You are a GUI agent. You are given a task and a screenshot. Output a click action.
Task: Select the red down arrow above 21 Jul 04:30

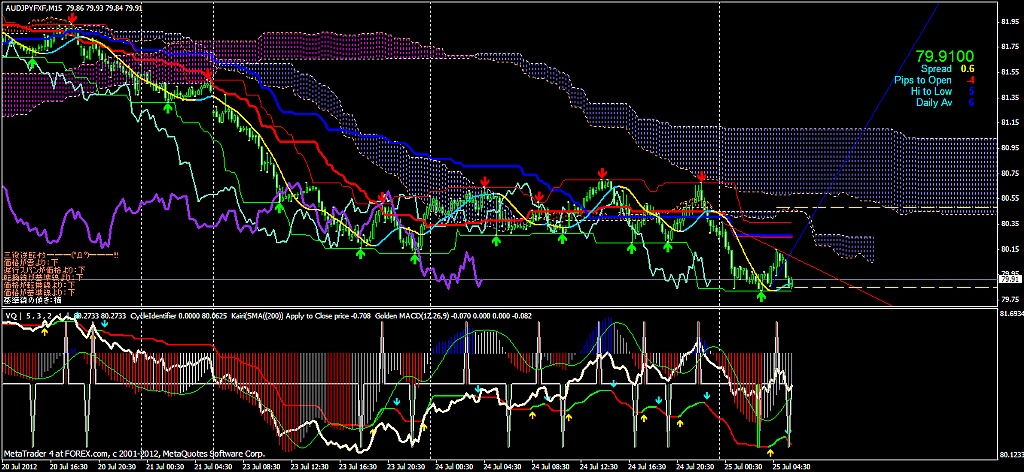pyautogui.click(x=208, y=74)
